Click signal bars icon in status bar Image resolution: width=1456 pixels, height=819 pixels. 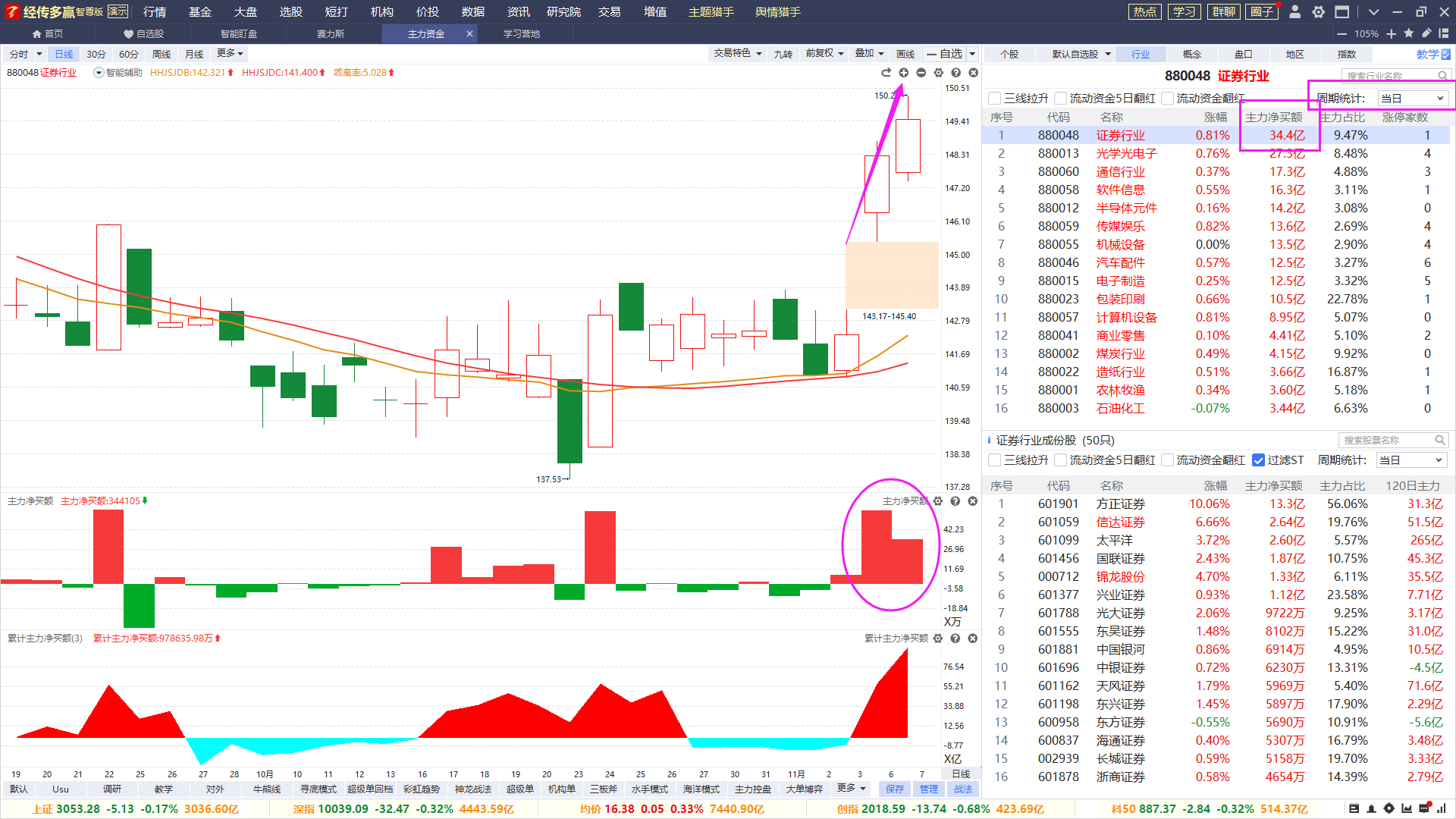pyautogui.click(x=1442, y=808)
